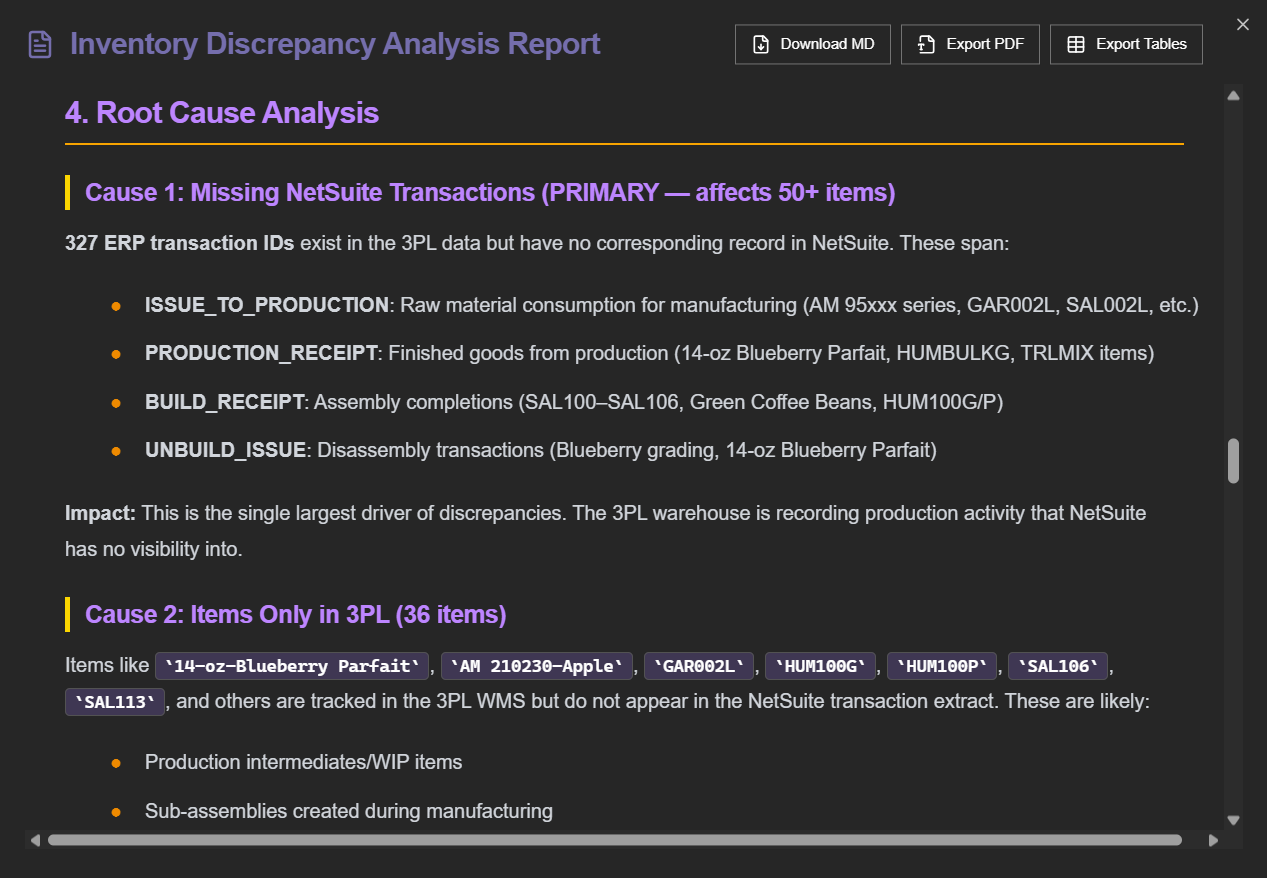Viewport: 1267px width, 878px height.
Task: Click the horizontal scrollbar thumb
Action: (614, 840)
